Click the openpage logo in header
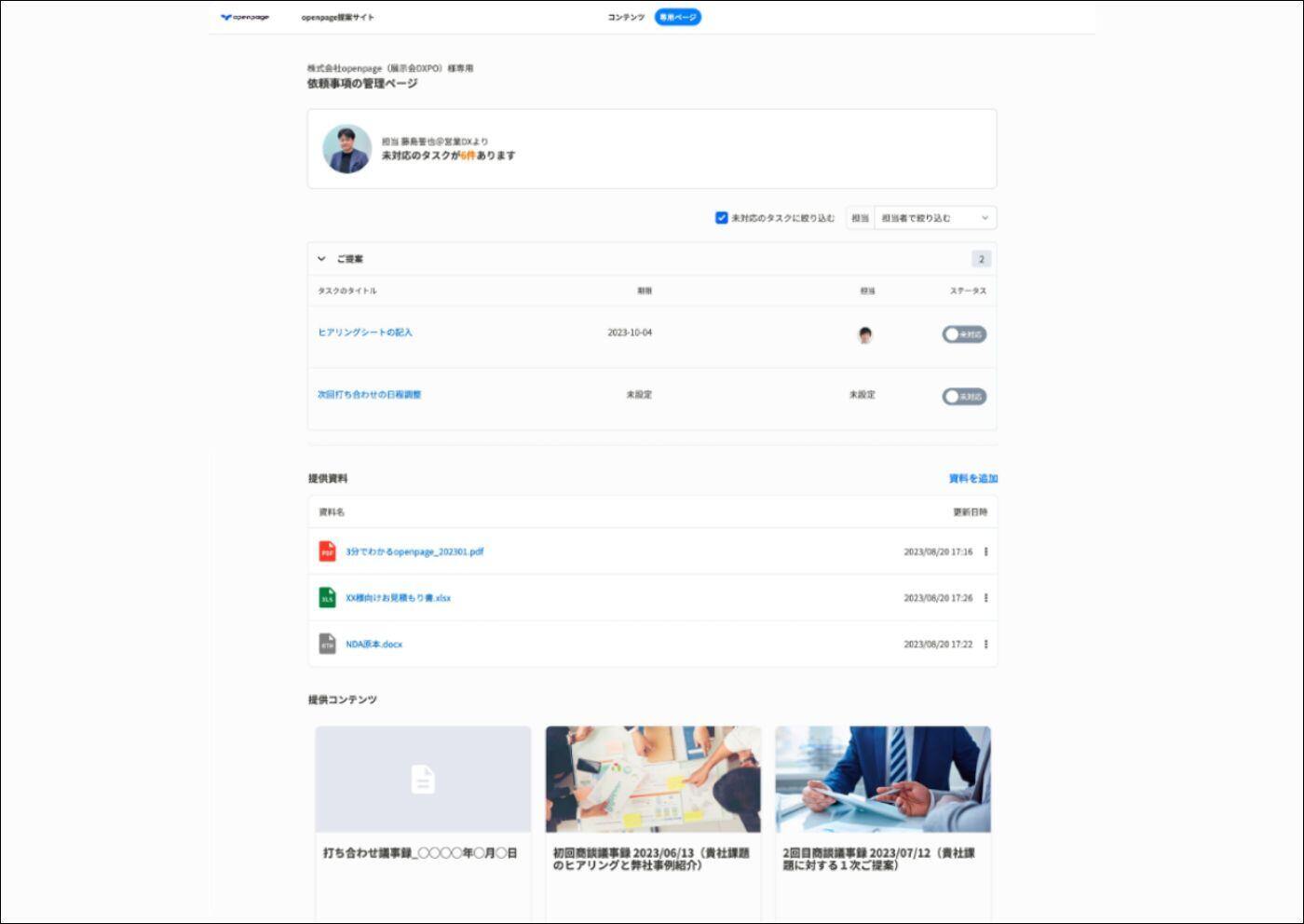This screenshot has width=1304, height=924. (x=245, y=17)
